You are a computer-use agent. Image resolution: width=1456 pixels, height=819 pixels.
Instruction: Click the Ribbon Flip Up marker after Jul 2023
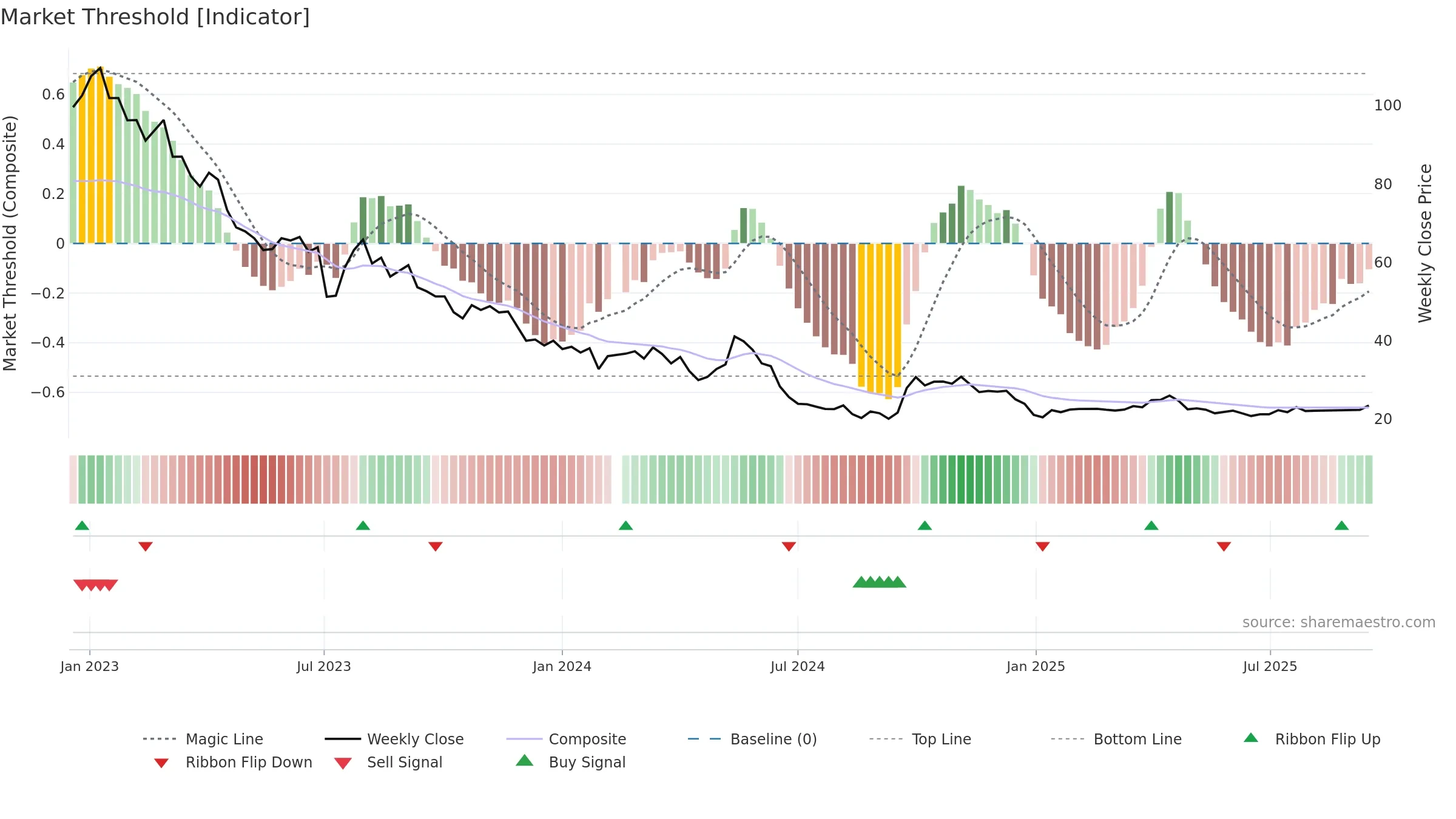pos(363,525)
